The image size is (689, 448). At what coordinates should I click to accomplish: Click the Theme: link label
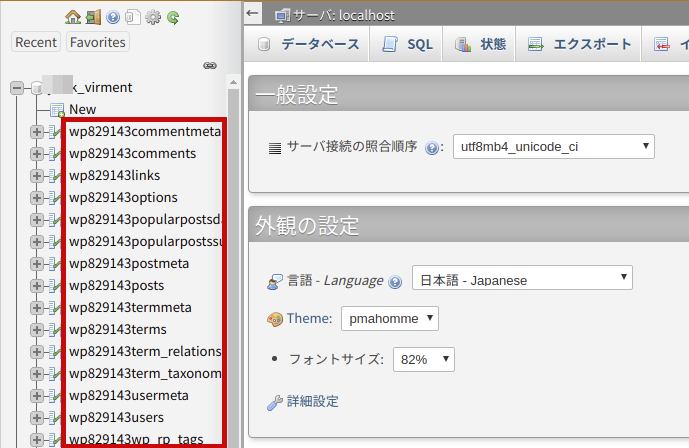[x=309, y=318]
